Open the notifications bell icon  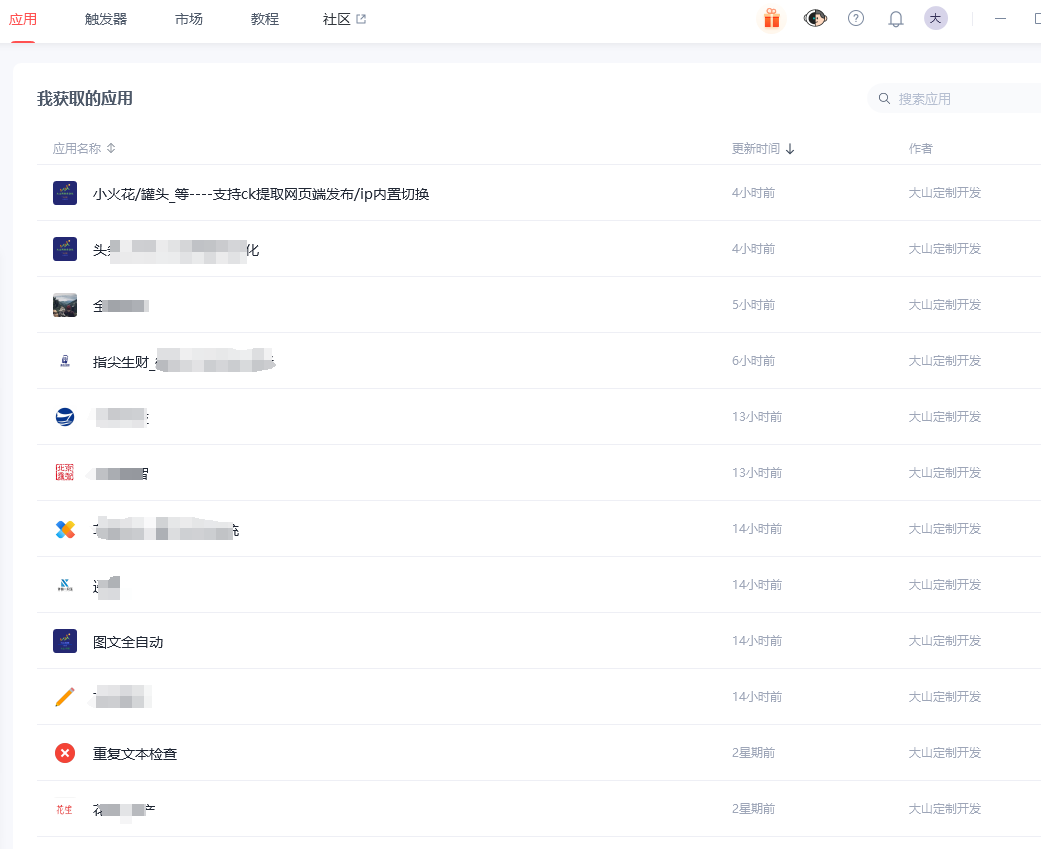click(x=896, y=19)
